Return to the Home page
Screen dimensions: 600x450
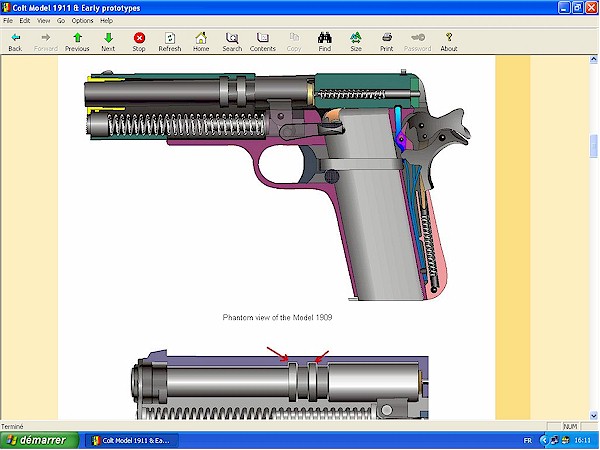pyautogui.click(x=201, y=42)
